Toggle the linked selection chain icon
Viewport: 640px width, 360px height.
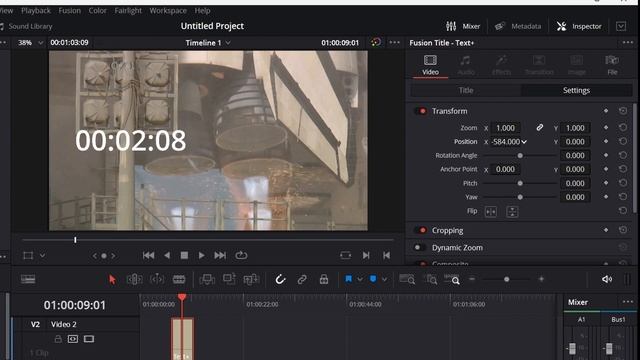click(302, 280)
